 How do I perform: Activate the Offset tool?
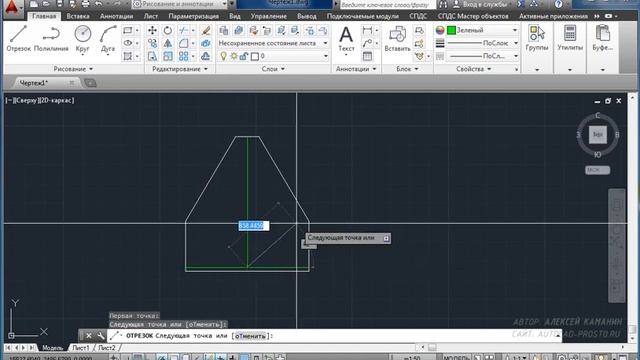pos(206,56)
